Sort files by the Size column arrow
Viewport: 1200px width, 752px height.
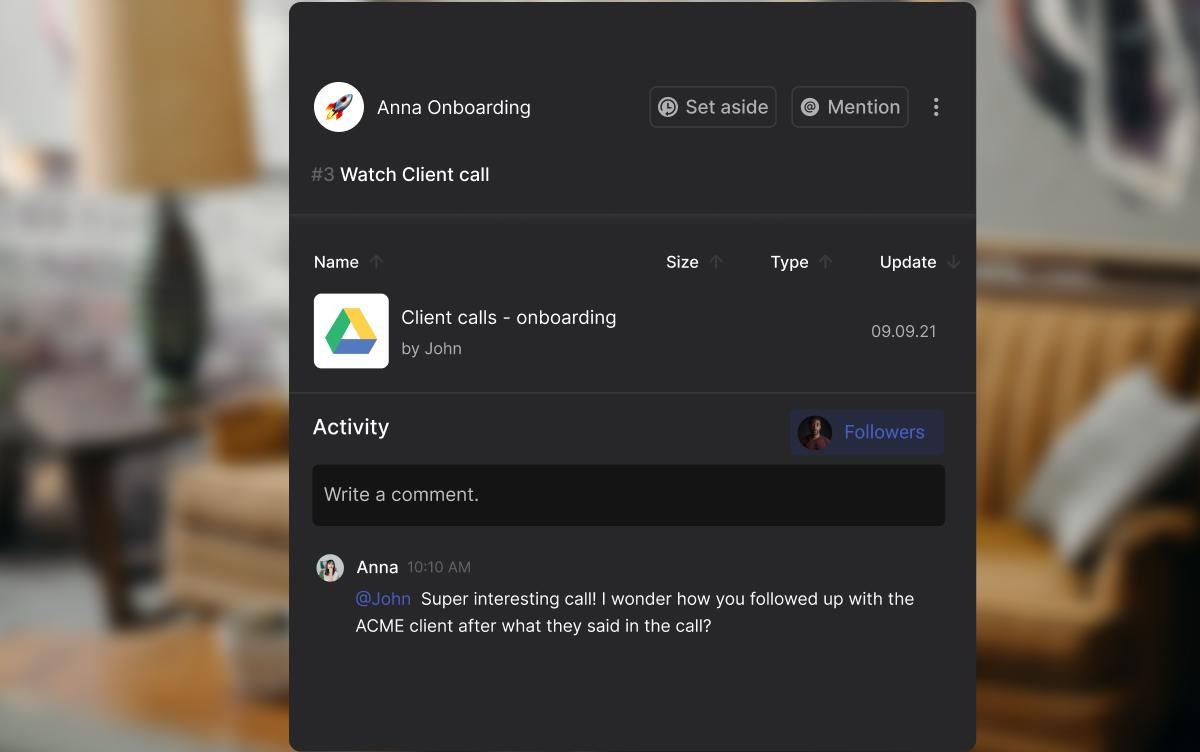point(716,262)
